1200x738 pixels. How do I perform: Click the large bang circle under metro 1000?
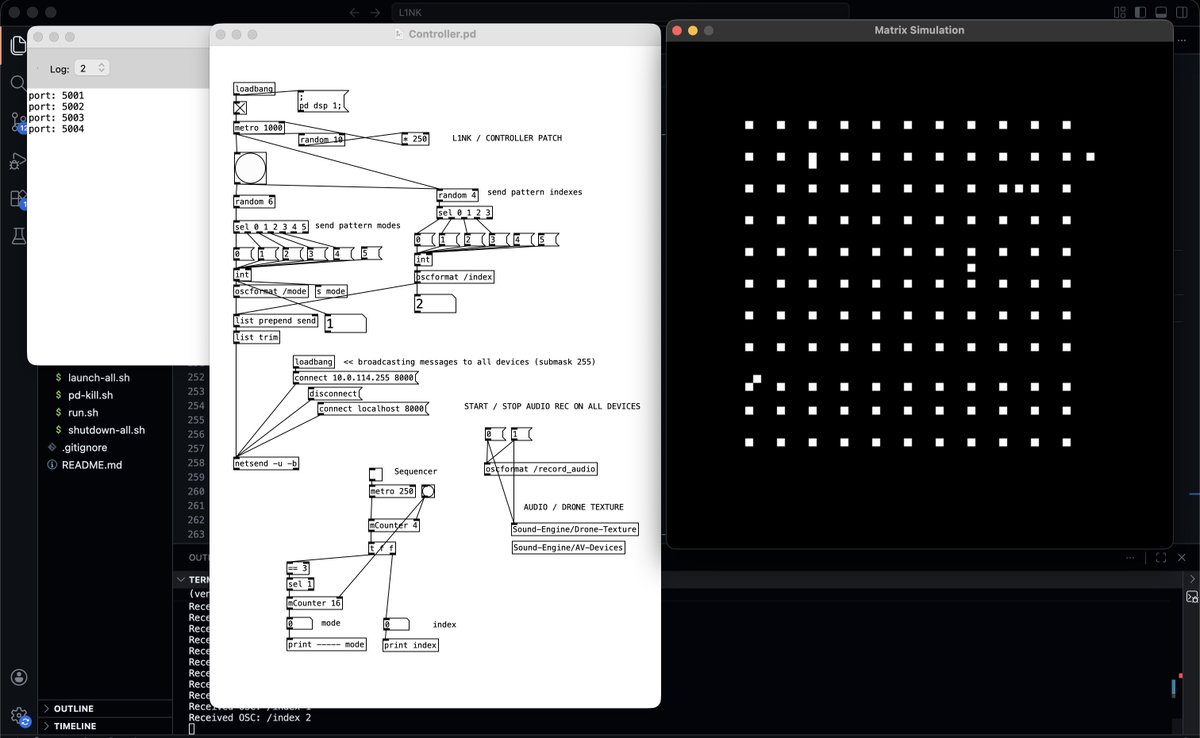(250, 168)
